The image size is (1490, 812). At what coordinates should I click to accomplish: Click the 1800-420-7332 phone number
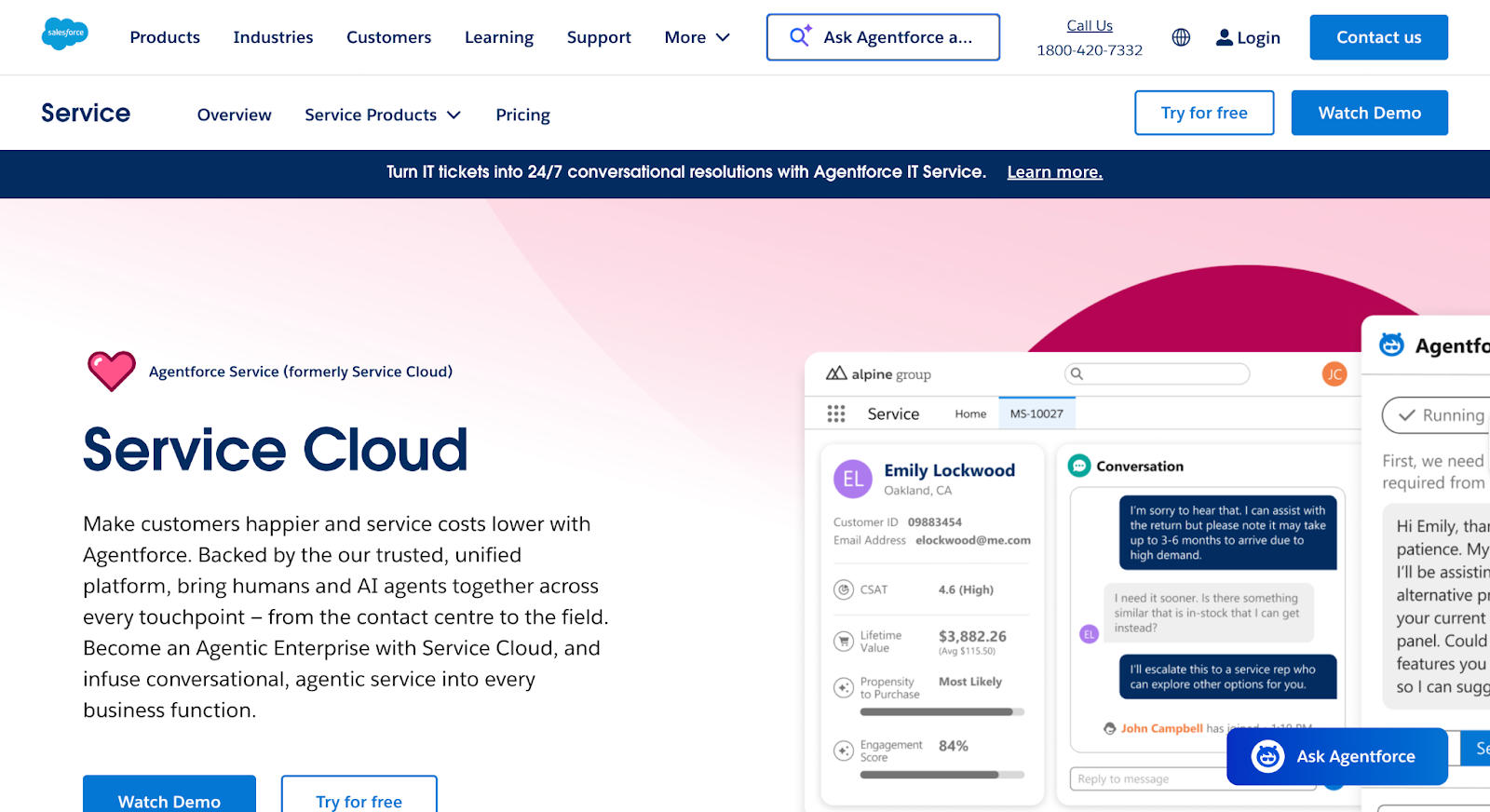pos(1090,50)
